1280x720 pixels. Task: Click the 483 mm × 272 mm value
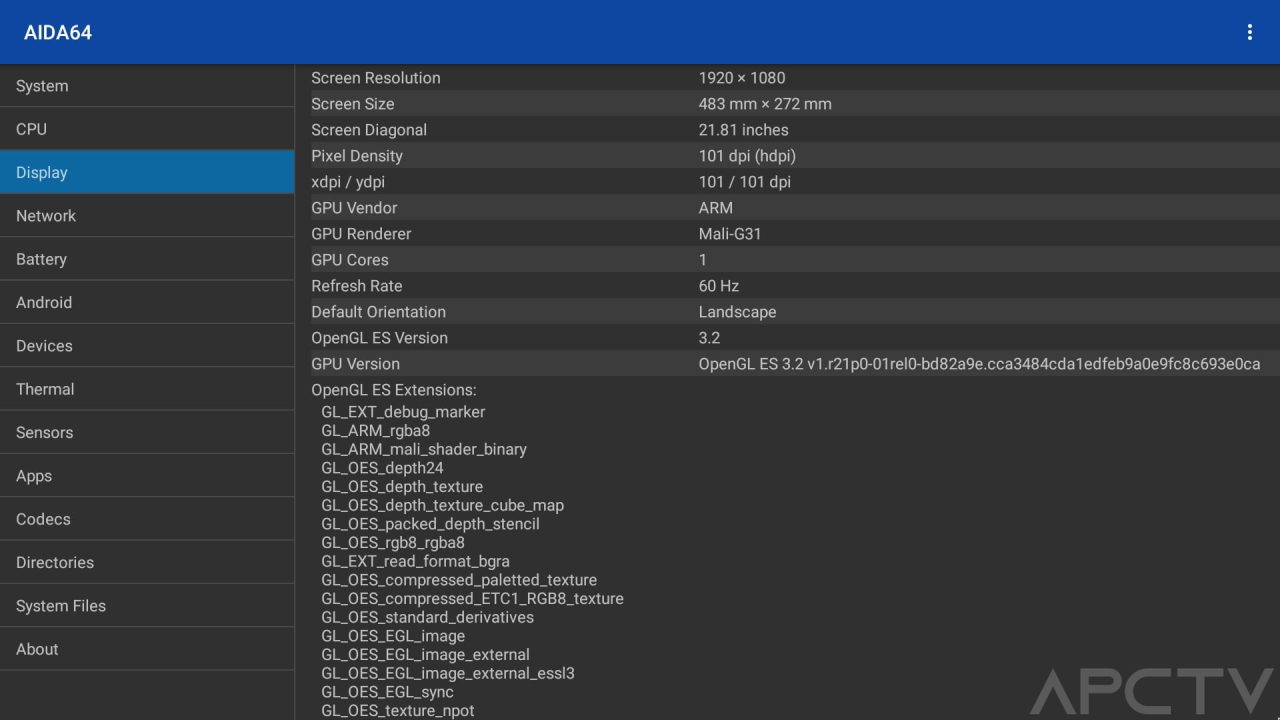(x=765, y=104)
